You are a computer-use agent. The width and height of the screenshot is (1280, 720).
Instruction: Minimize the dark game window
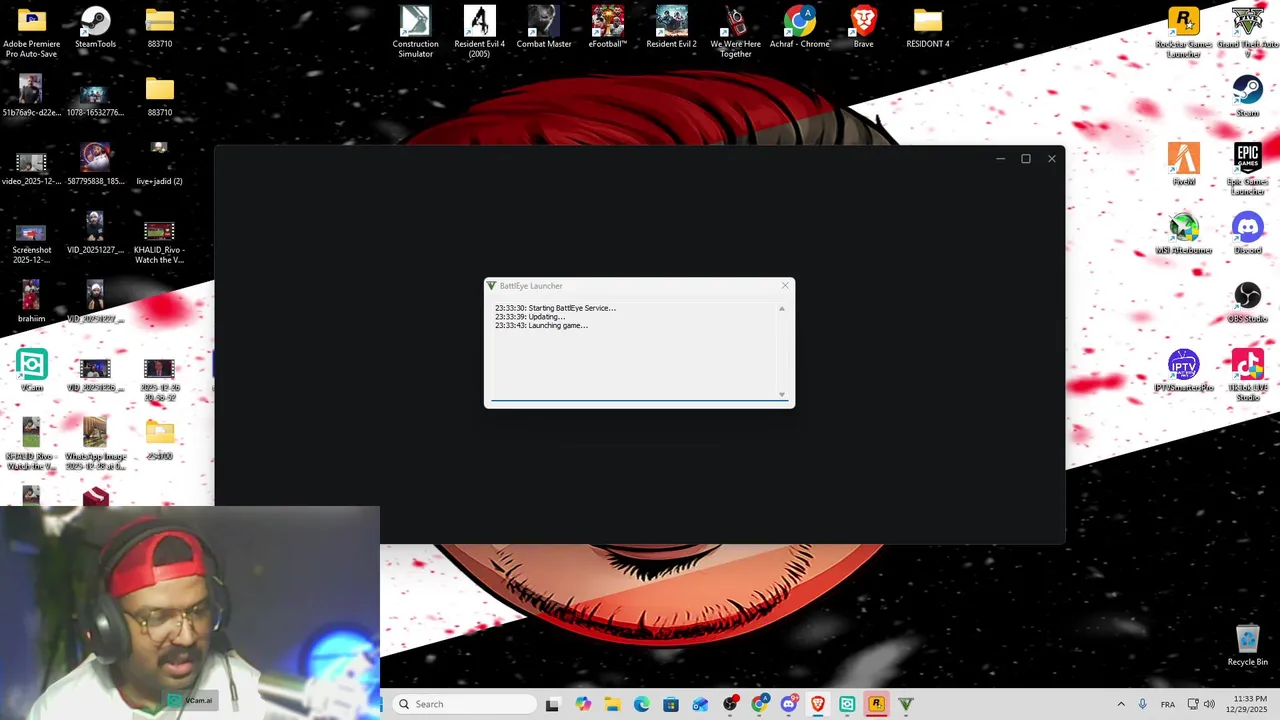pos(1000,158)
